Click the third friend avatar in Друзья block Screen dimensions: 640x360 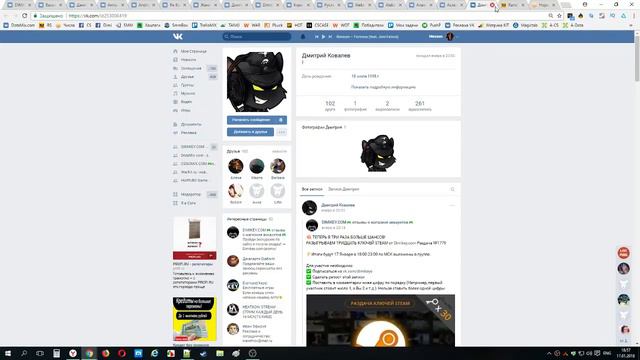coord(278,166)
